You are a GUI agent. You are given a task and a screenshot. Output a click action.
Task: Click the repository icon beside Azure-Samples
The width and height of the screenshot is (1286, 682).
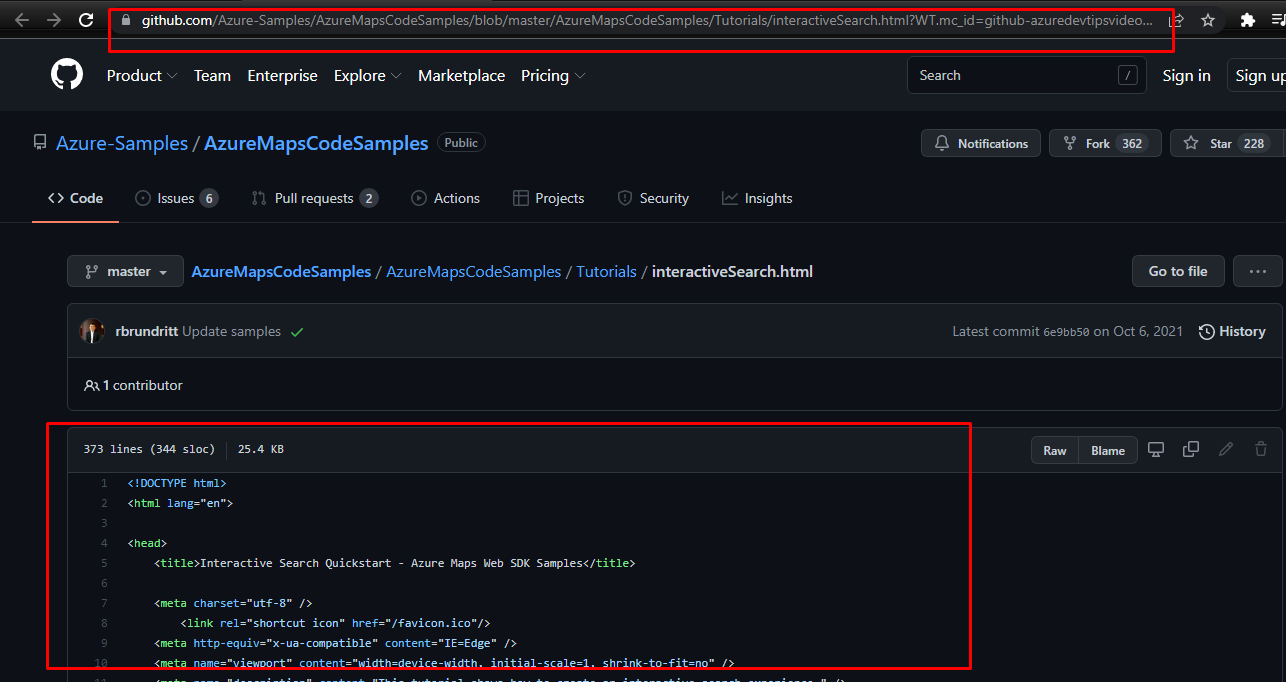coord(40,143)
